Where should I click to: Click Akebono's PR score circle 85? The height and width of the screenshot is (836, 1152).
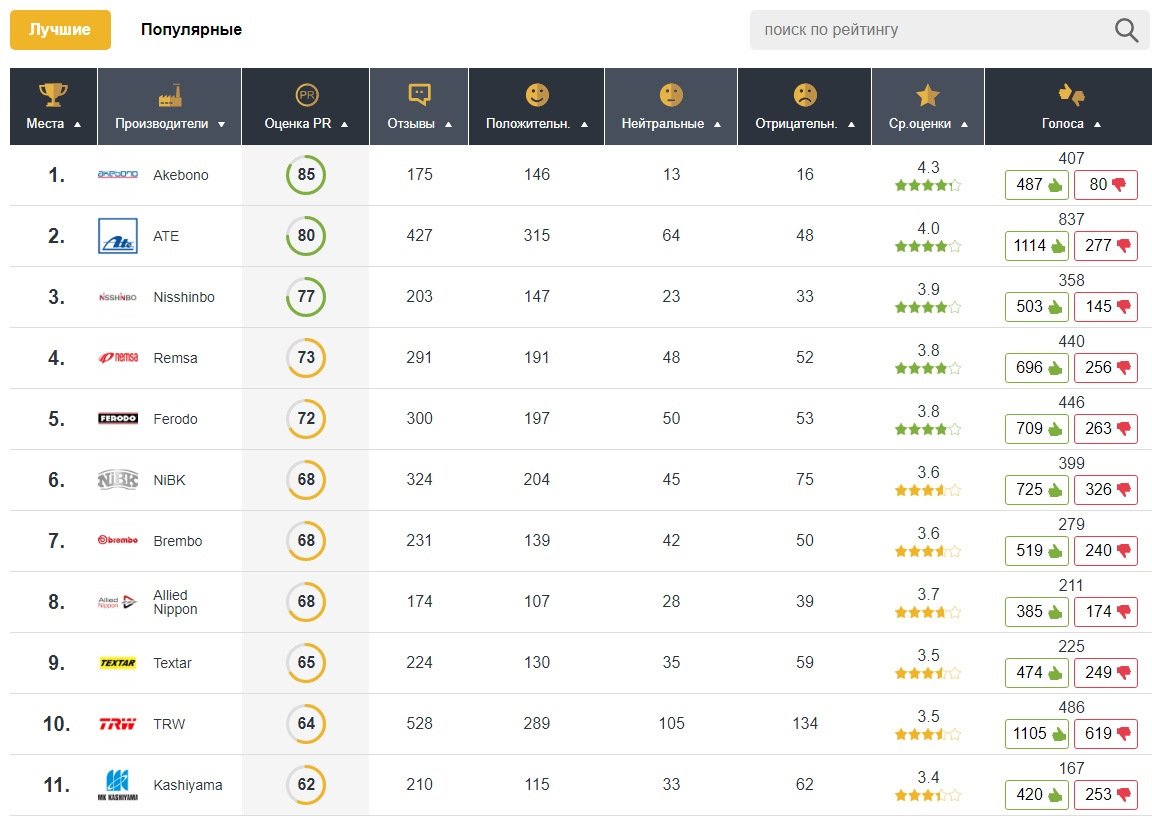[306, 175]
